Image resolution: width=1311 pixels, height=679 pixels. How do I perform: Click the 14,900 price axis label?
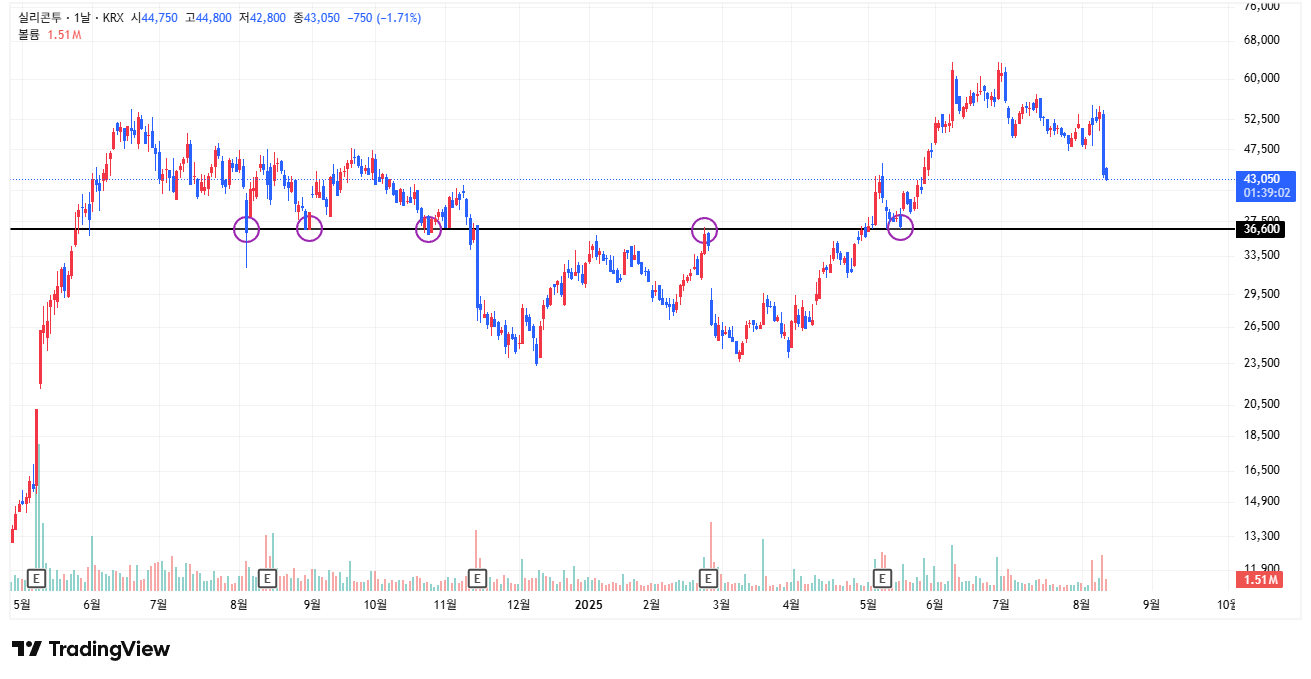1262,502
